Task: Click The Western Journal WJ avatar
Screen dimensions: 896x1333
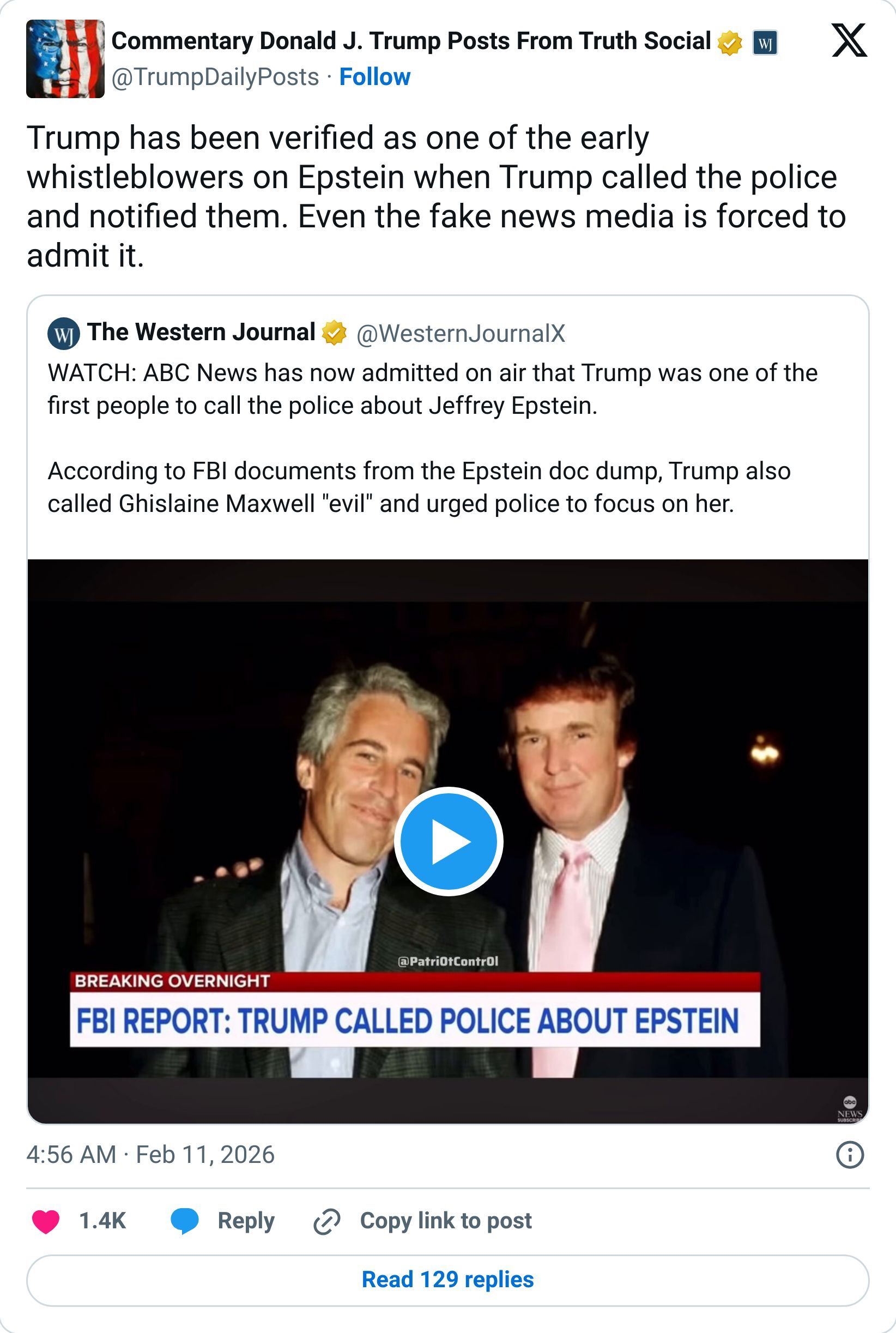Action: tap(63, 333)
